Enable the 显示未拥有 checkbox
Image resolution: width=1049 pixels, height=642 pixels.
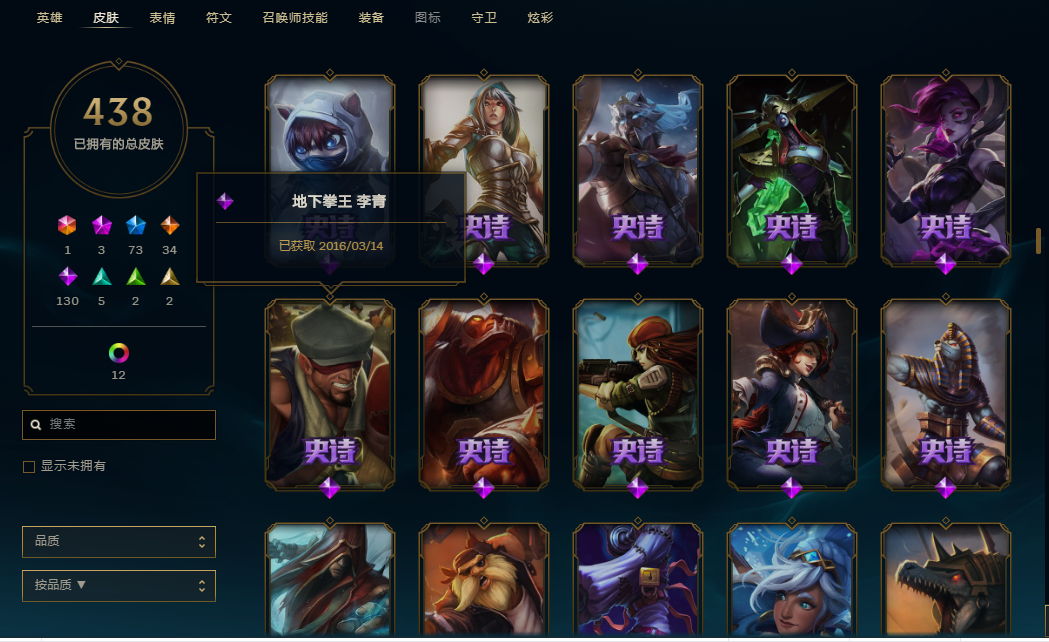click(x=29, y=467)
